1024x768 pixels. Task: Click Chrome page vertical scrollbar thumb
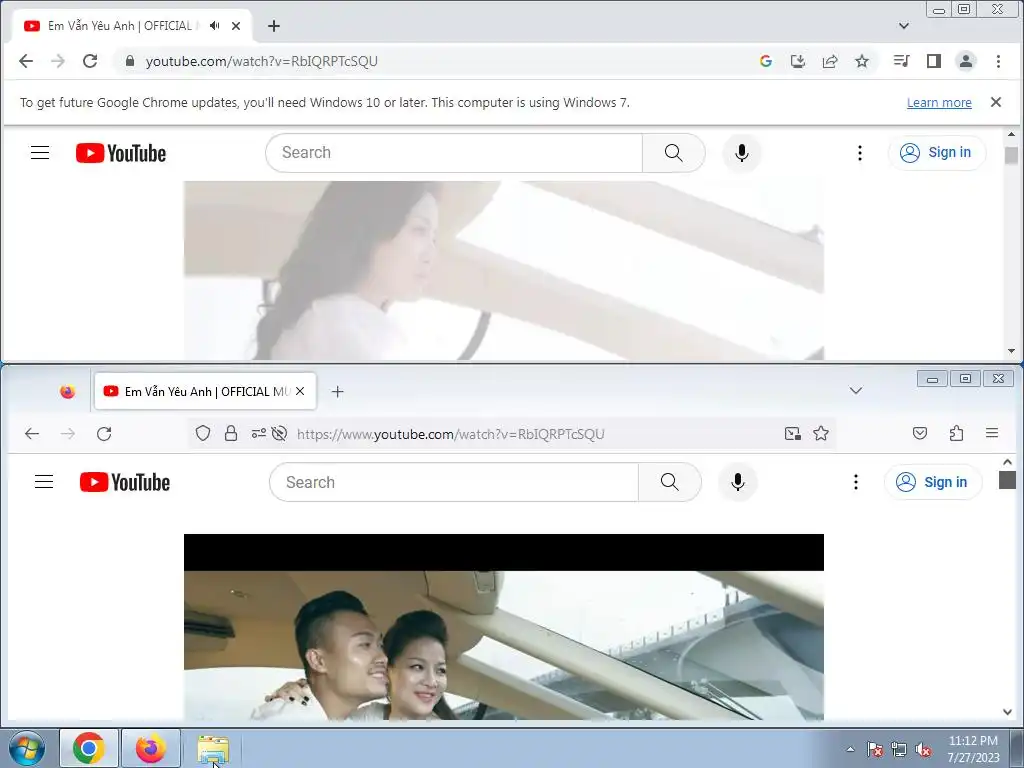(x=1012, y=155)
